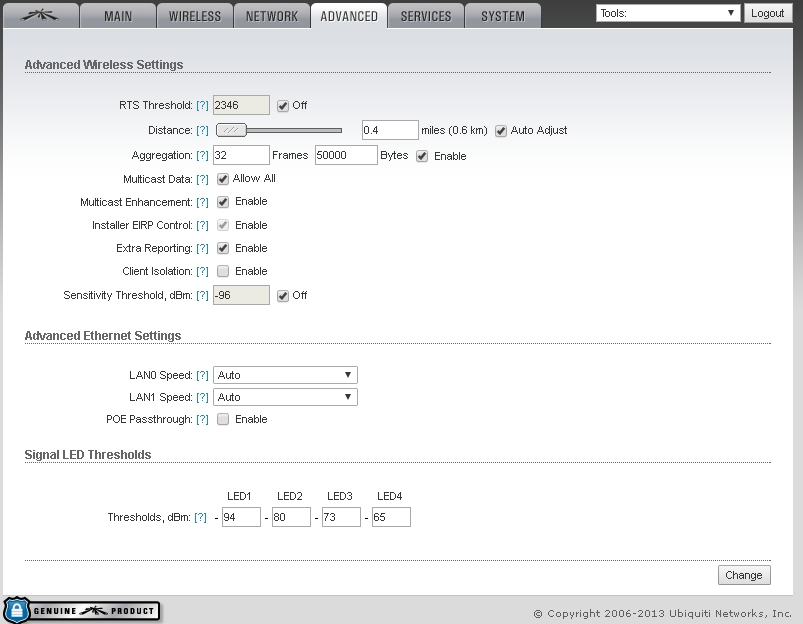This screenshot has height=624, width=803.
Task: Toggle Sensitivity Threshold Off checkbox
Action: point(283,296)
